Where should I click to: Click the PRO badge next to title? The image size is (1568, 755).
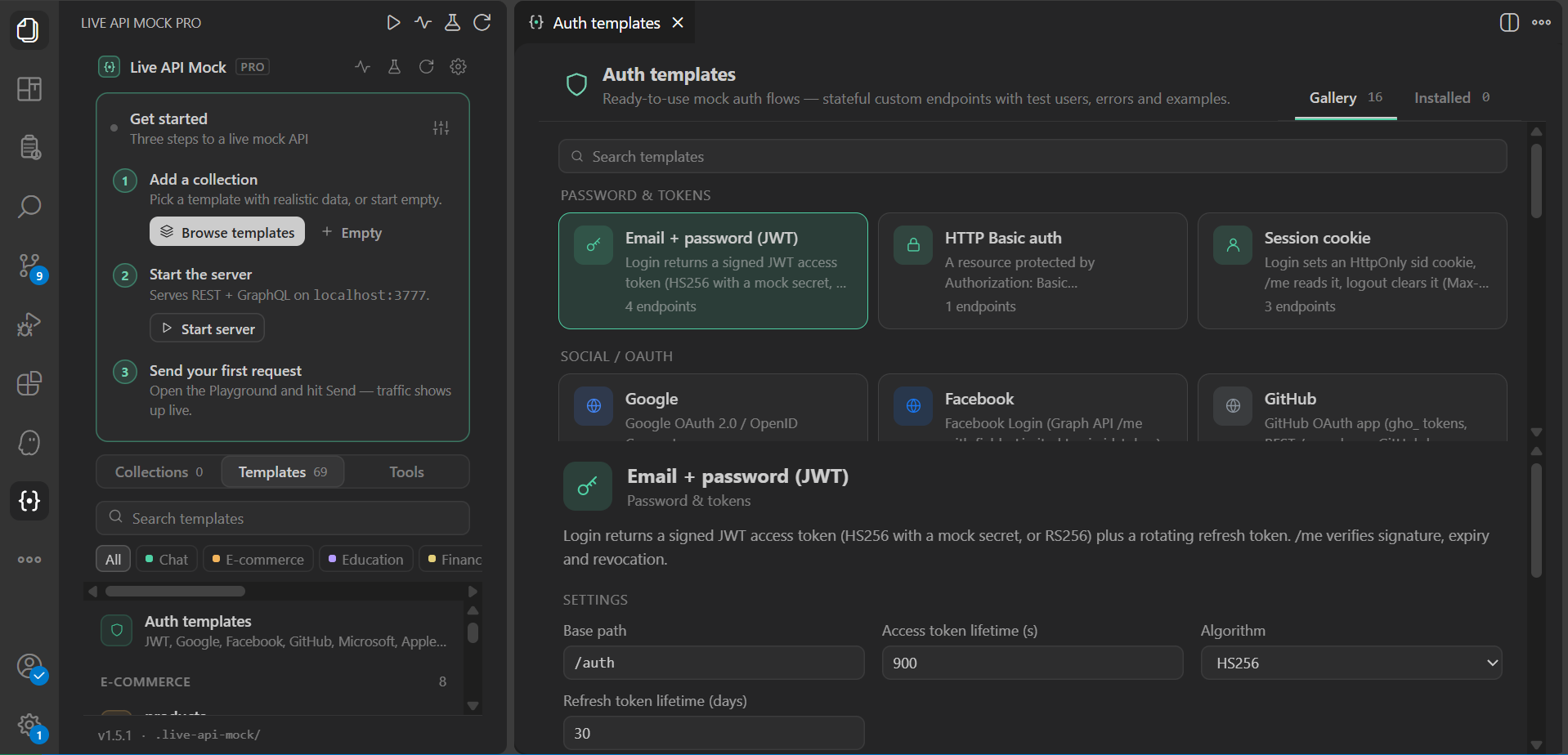(x=253, y=67)
